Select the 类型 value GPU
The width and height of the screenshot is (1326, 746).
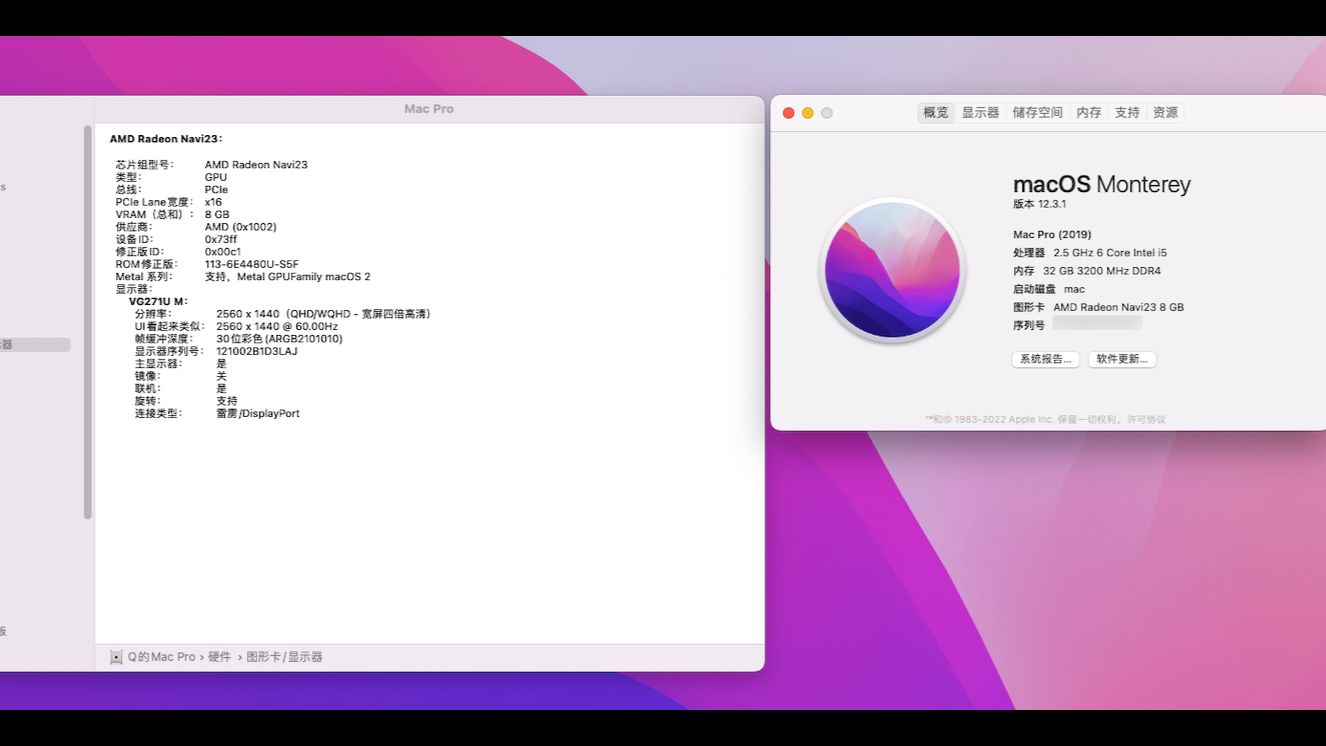[216, 177]
